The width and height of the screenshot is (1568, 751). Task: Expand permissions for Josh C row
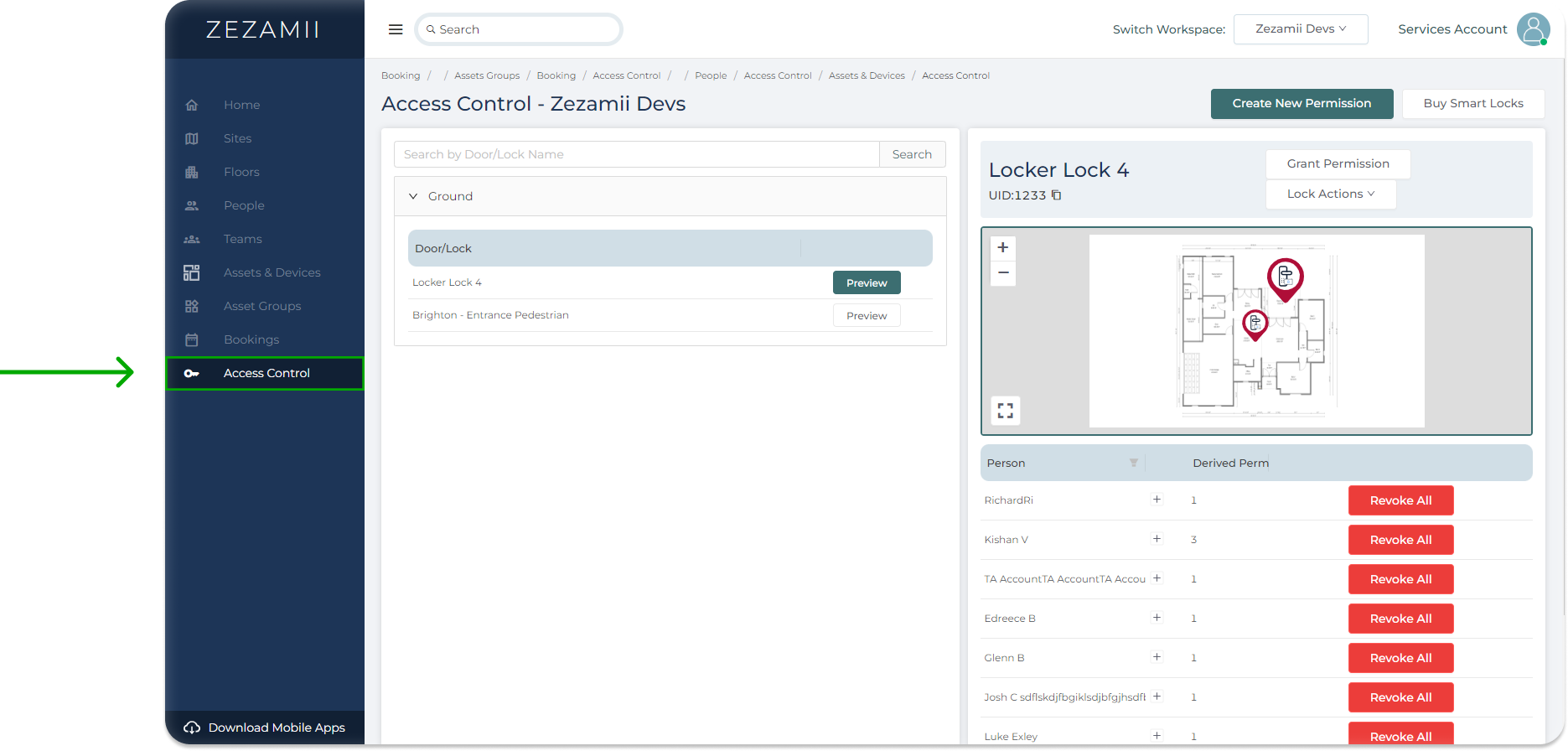coord(1157,697)
